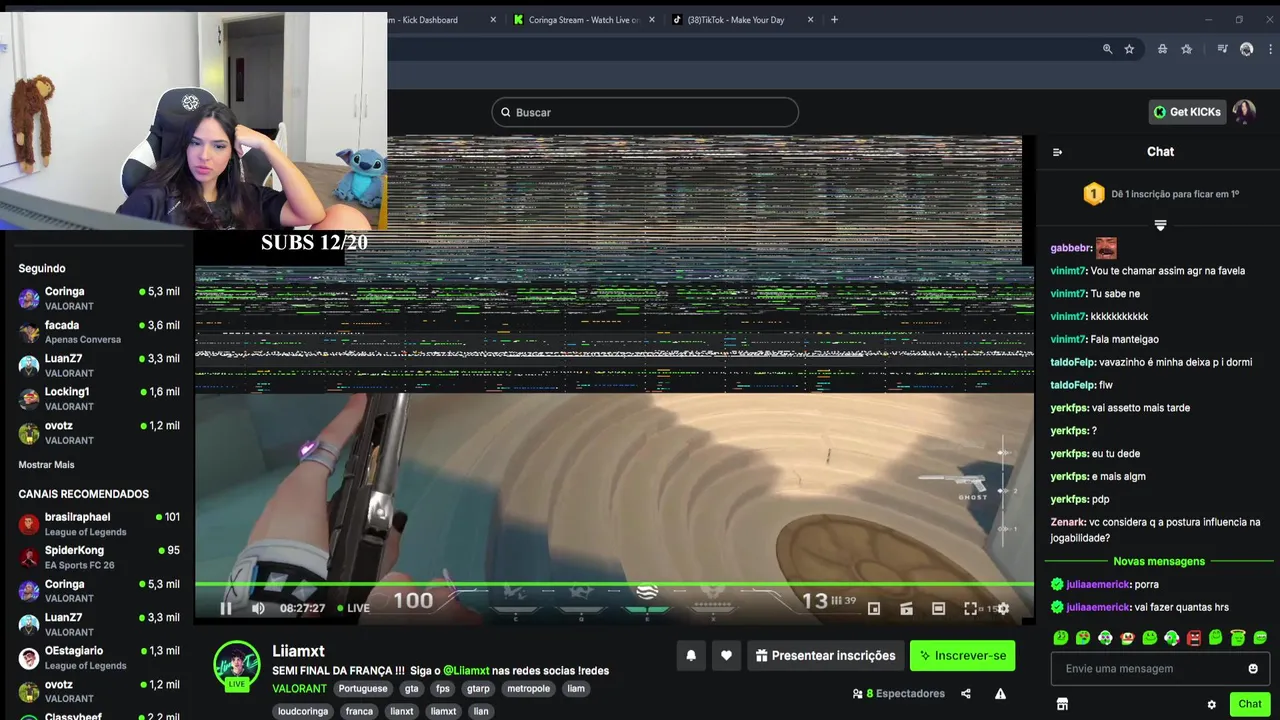
Task: Share the stream via share icon
Action: [966, 694]
